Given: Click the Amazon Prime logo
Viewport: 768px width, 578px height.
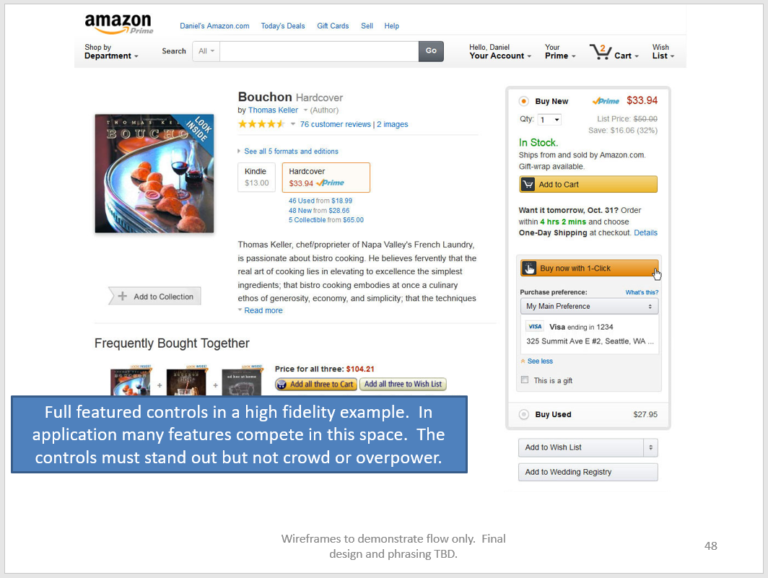Looking at the screenshot, I should pyautogui.click(x=118, y=24).
